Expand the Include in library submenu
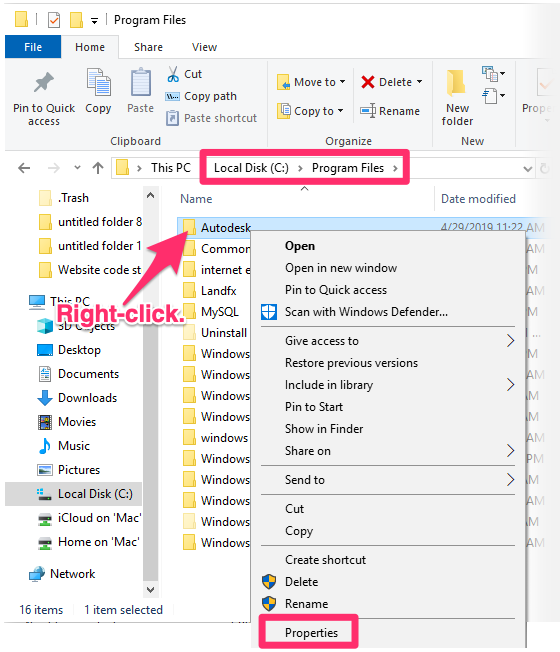Image resolution: width=560 pixels, height=652 pixels. tap(388, 385)
